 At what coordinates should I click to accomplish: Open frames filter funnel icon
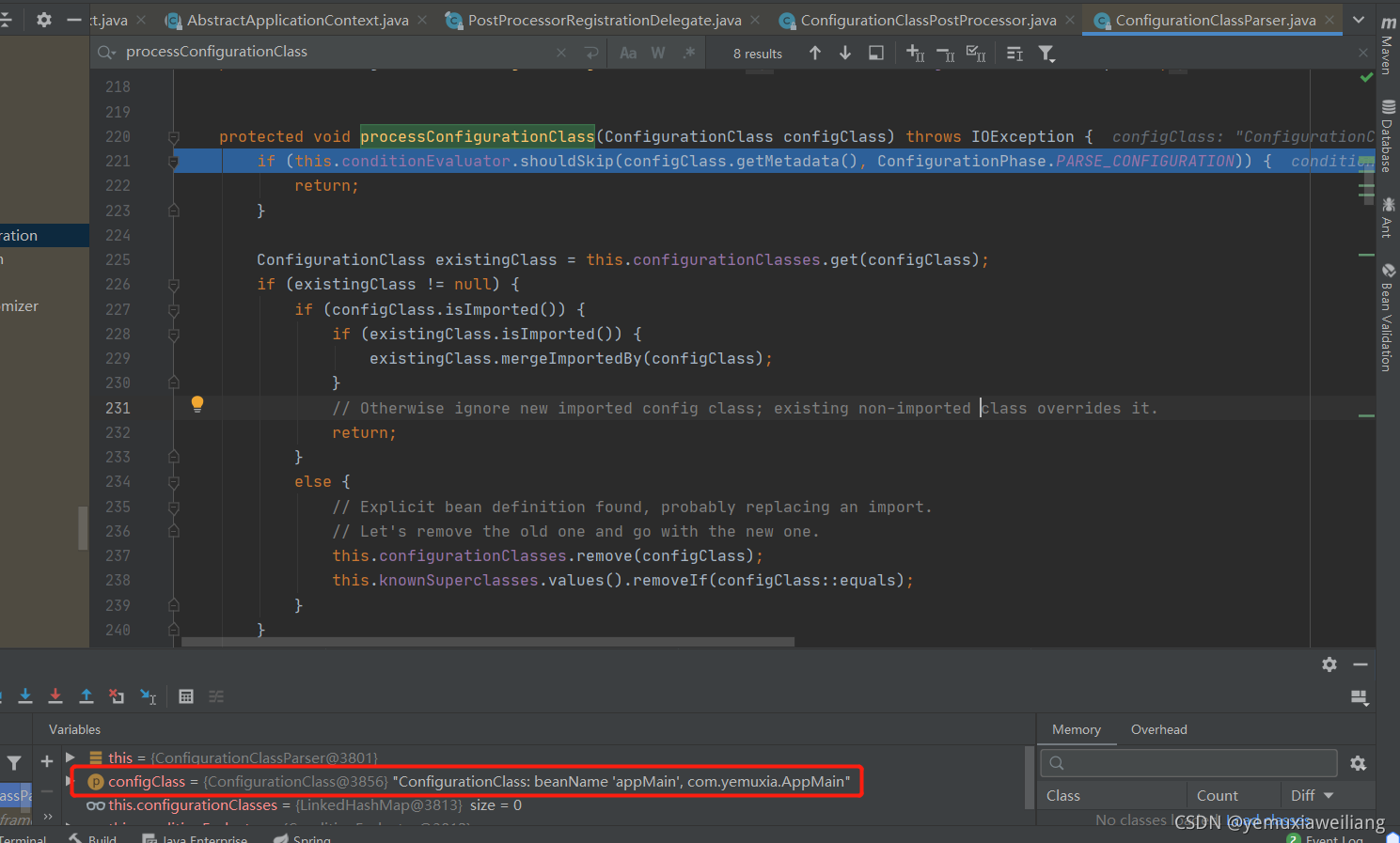pyautogui.click(x=14, y=763)
